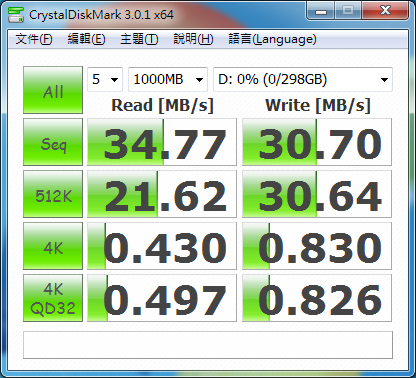This screenshot has height=378, width=416.
Task: Click the 4K write result 0.830
Action: point(317,246)
